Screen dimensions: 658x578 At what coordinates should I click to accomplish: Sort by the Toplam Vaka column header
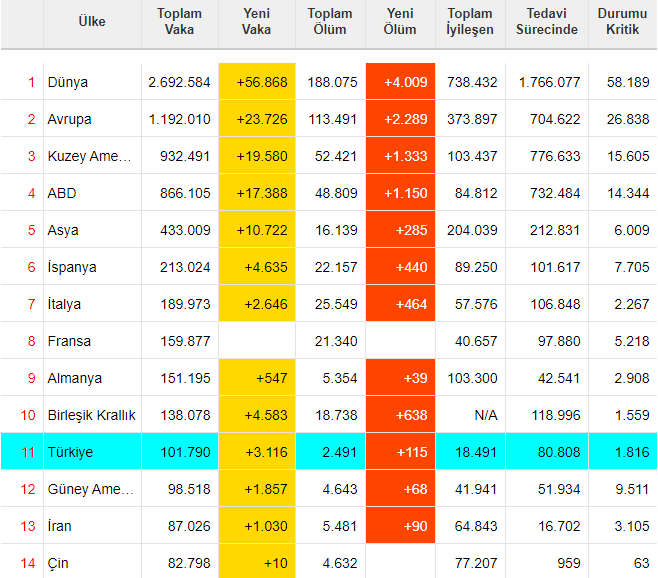pos(180,21)
